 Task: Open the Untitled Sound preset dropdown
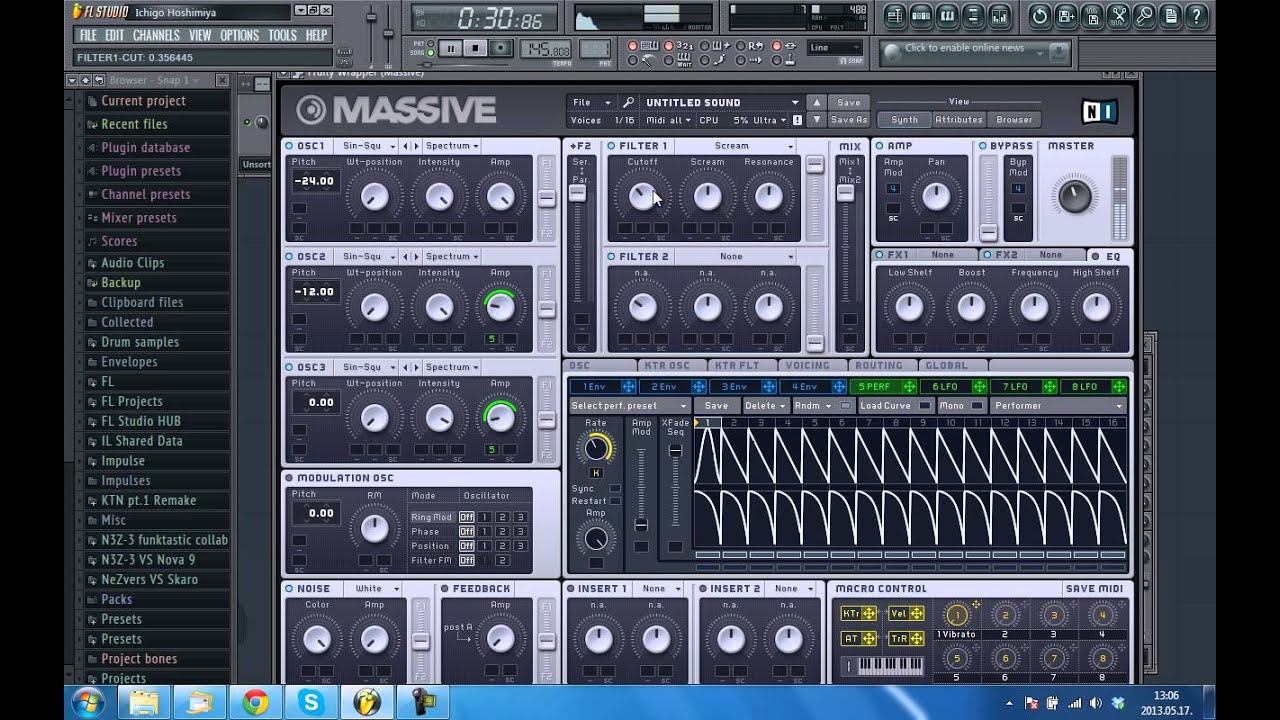click(x=722, y=102)
